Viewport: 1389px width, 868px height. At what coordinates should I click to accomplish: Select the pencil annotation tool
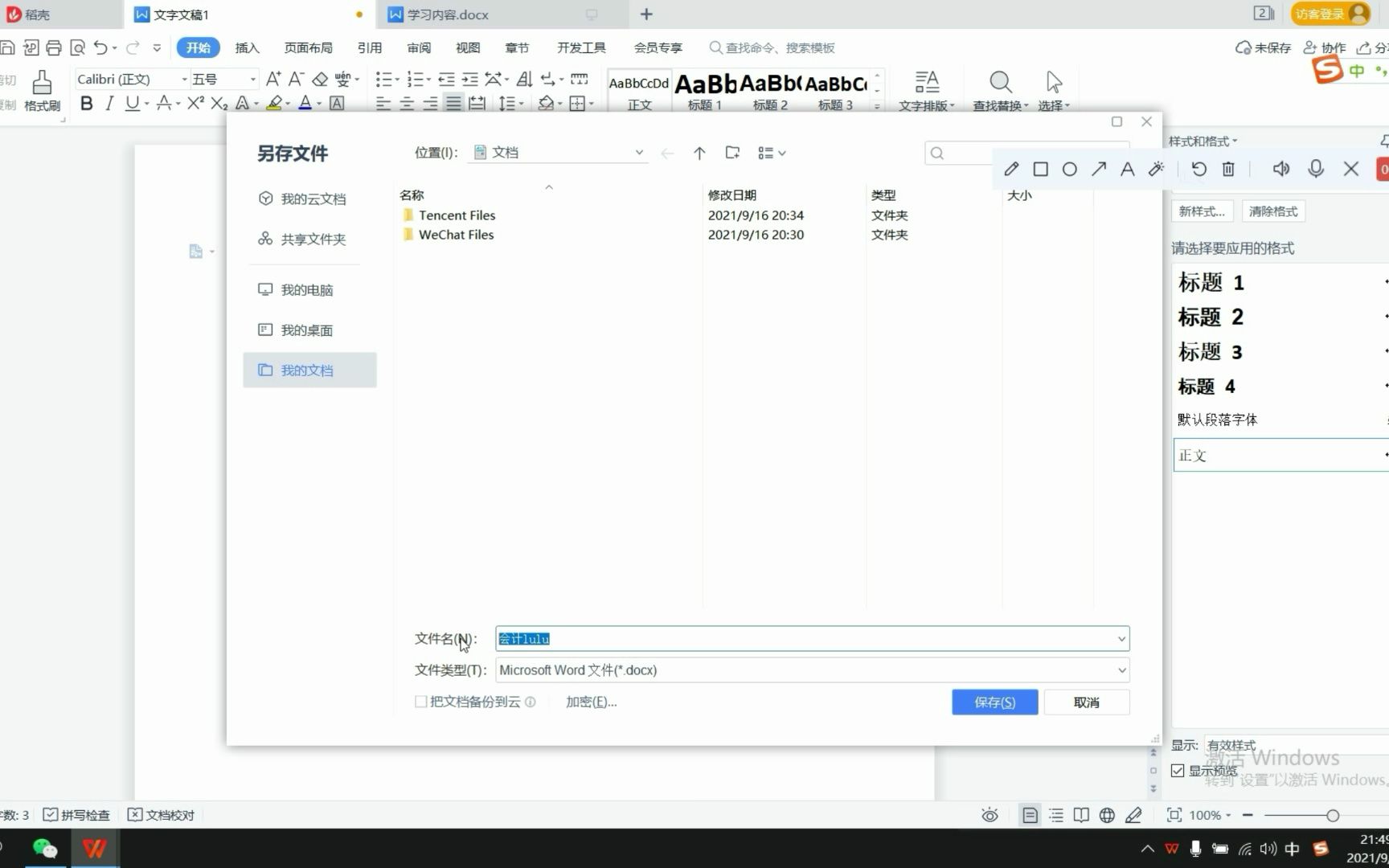tap(1011, 169)
